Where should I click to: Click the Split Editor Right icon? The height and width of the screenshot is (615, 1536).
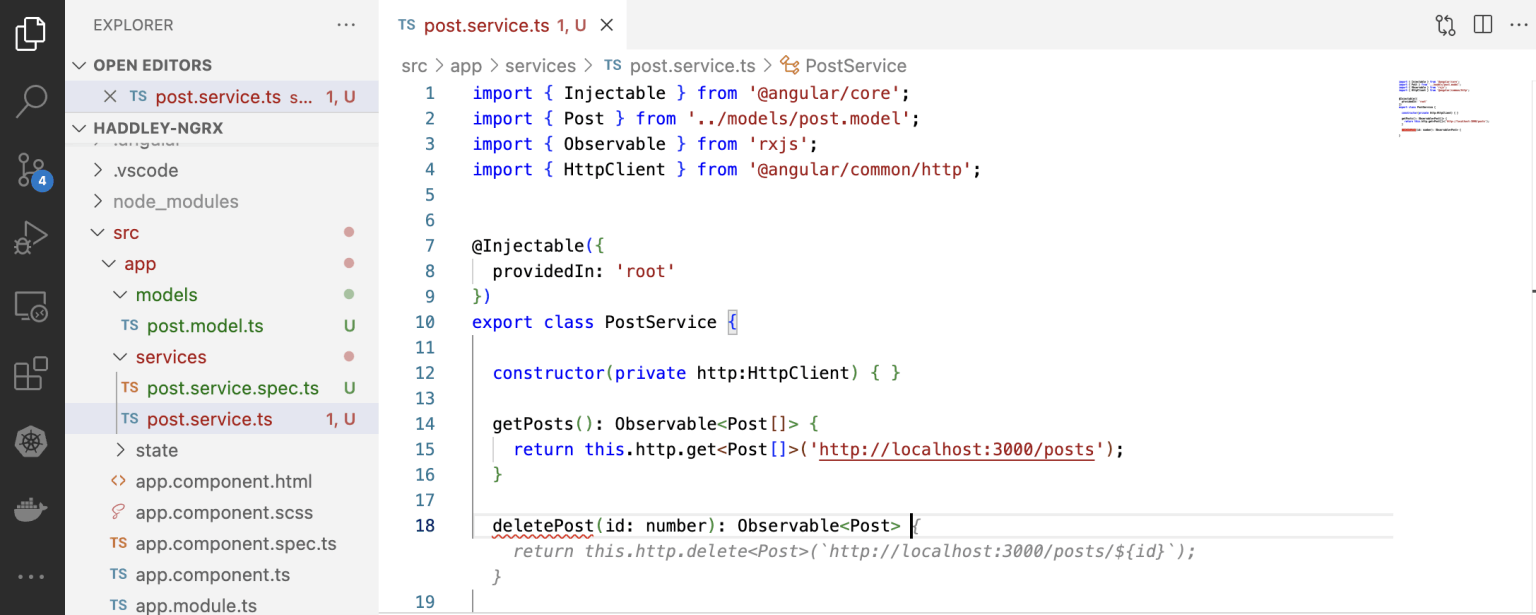pos(1483,25)
